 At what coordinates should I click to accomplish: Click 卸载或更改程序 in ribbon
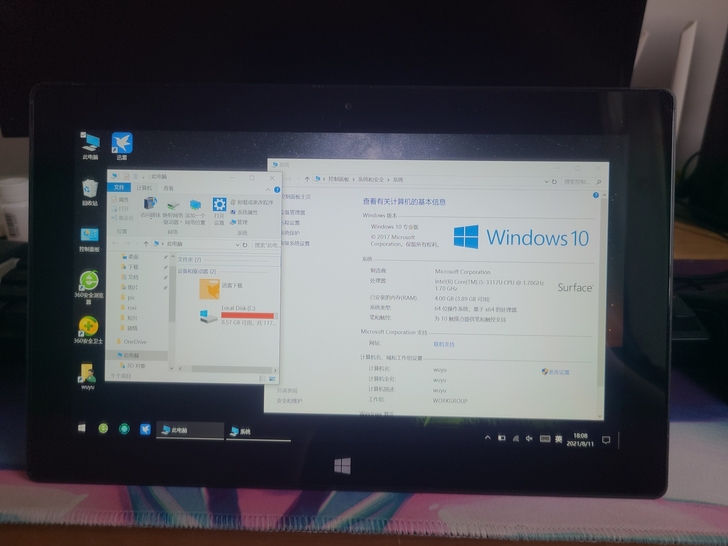click(252, 202)
